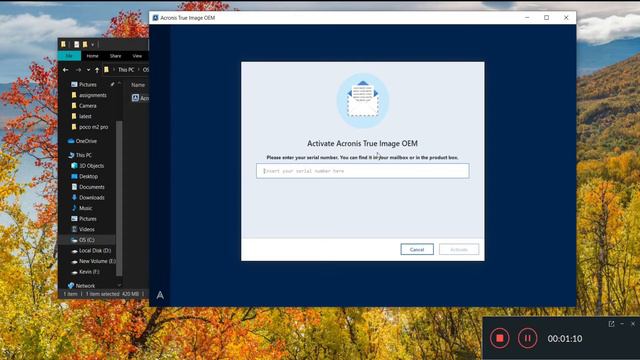The height and width of the screenshot is (360, 640).
Task: Open pinned Pictures in Quick access
Action: [x=87, y=84]
